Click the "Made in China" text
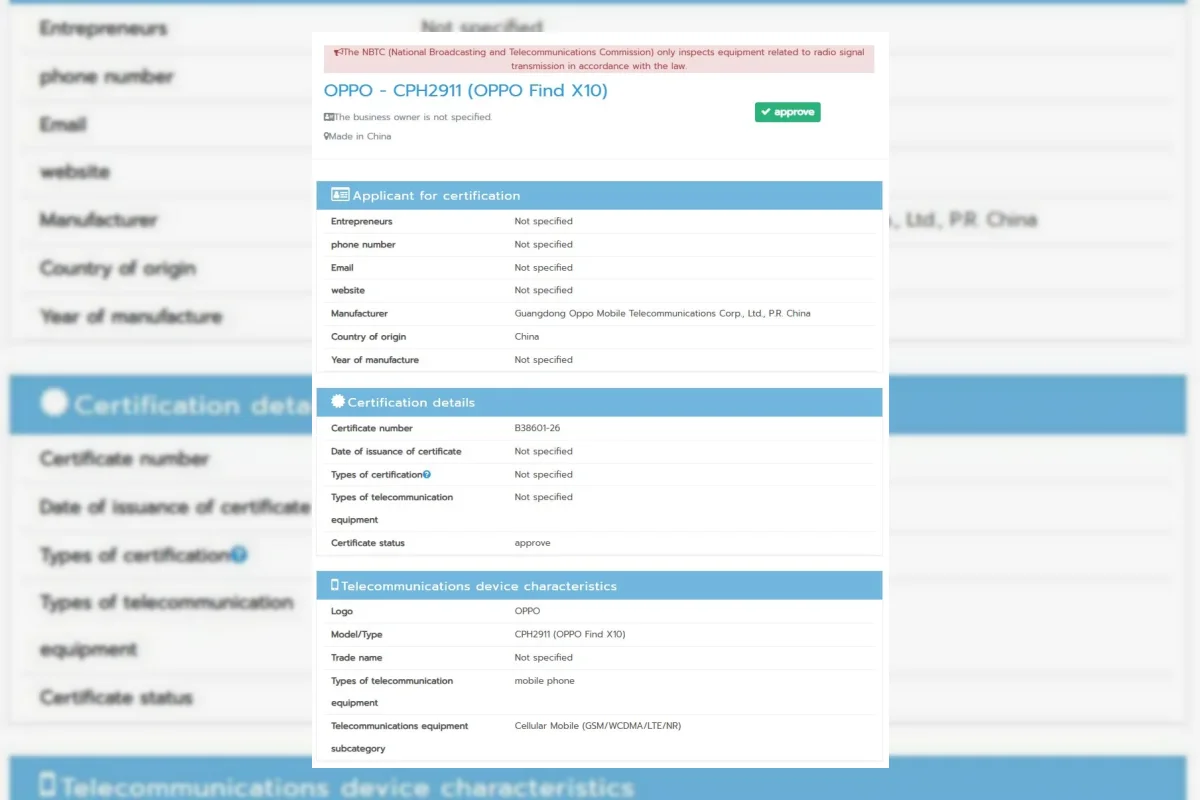1200x800 pixels. tap(360, 136)
